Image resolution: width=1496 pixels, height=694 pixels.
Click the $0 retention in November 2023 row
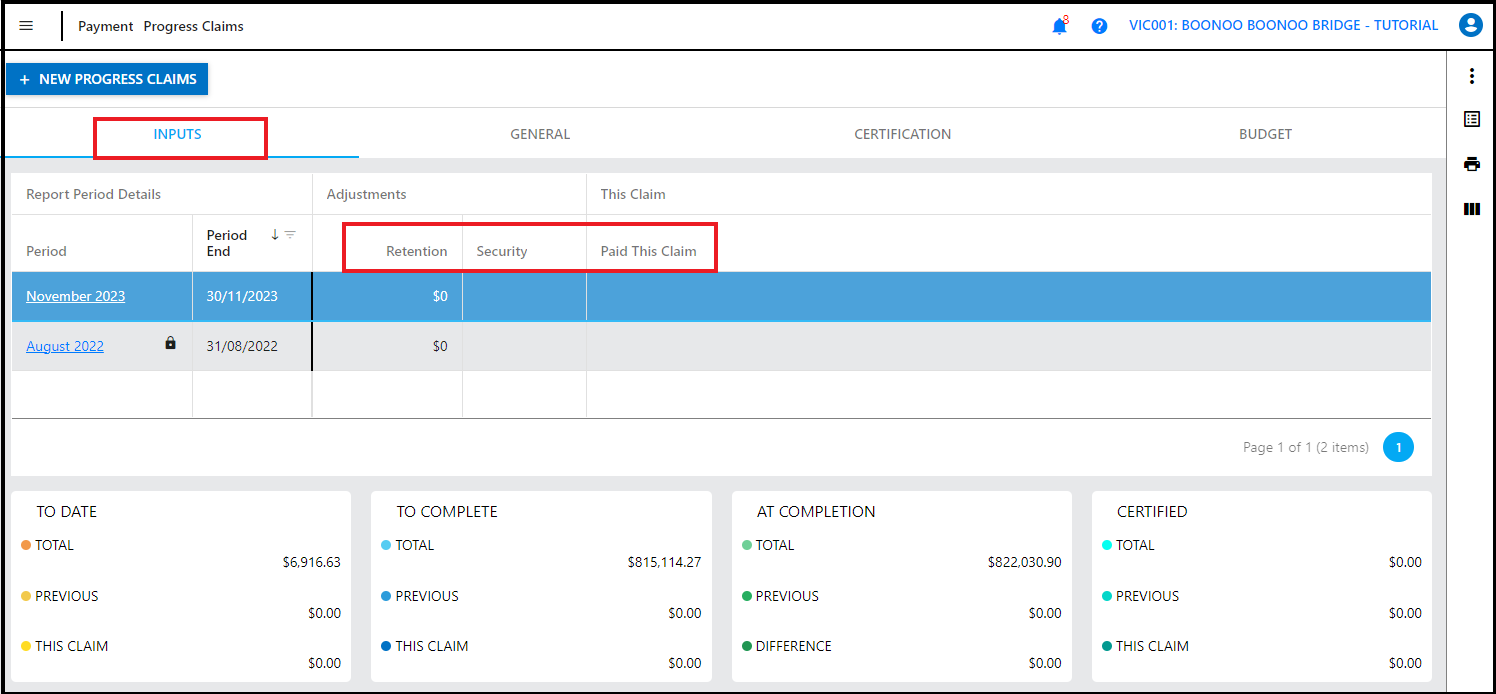(x=440, y=296)
